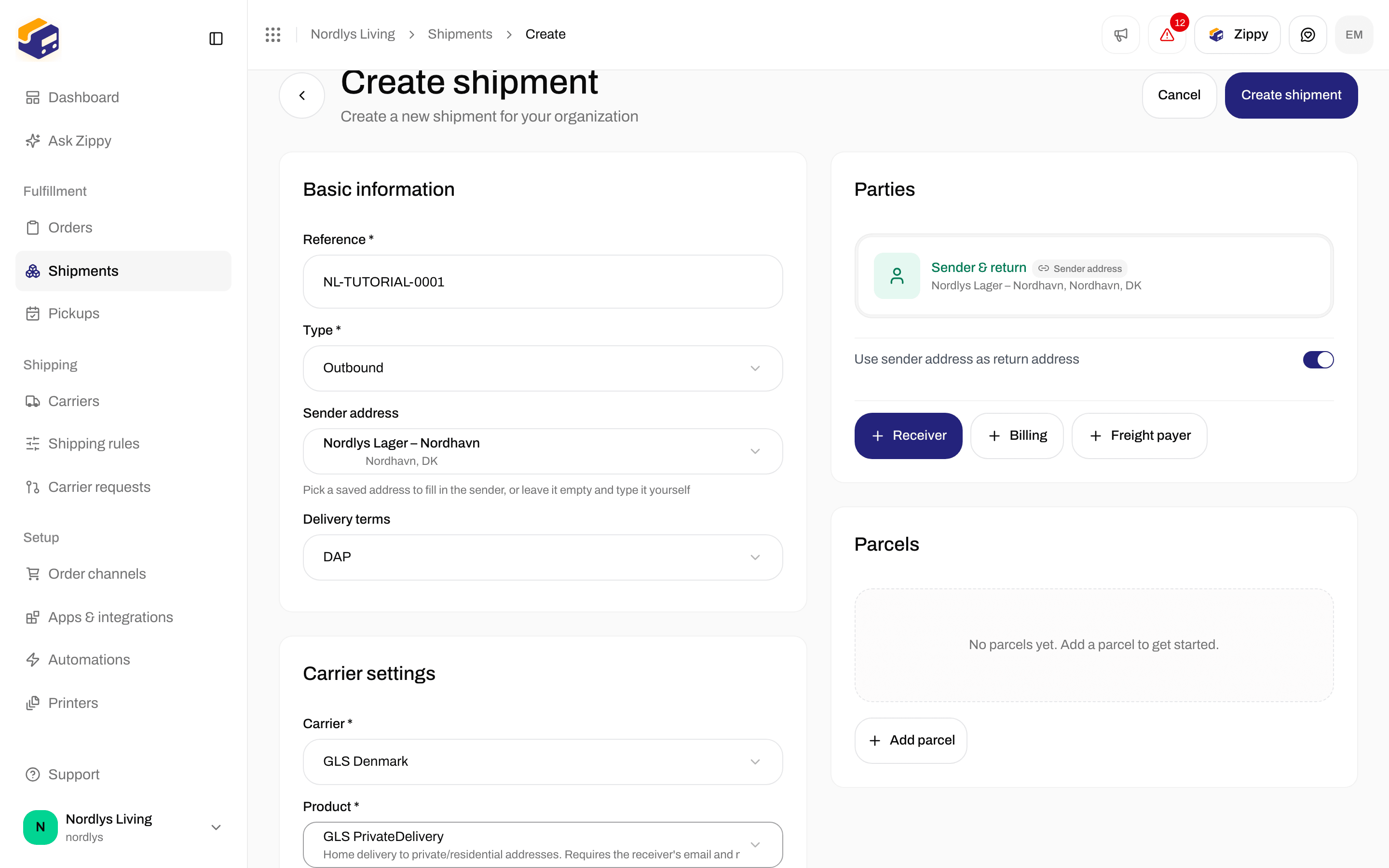Click the Zippy logo in sidebar header
Viewport: 1389px width, 868px height.
[x=39, y=39]
